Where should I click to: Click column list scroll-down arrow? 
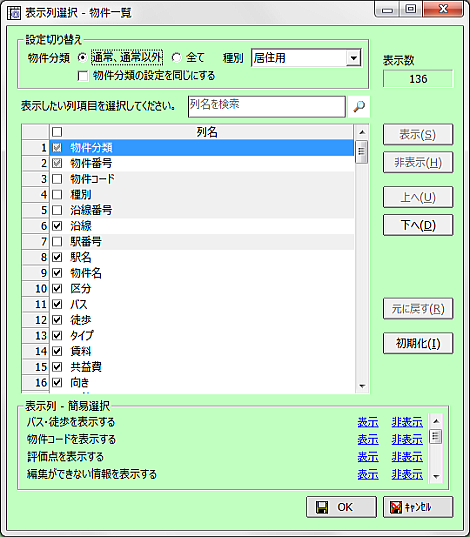[x=362, y=386]
